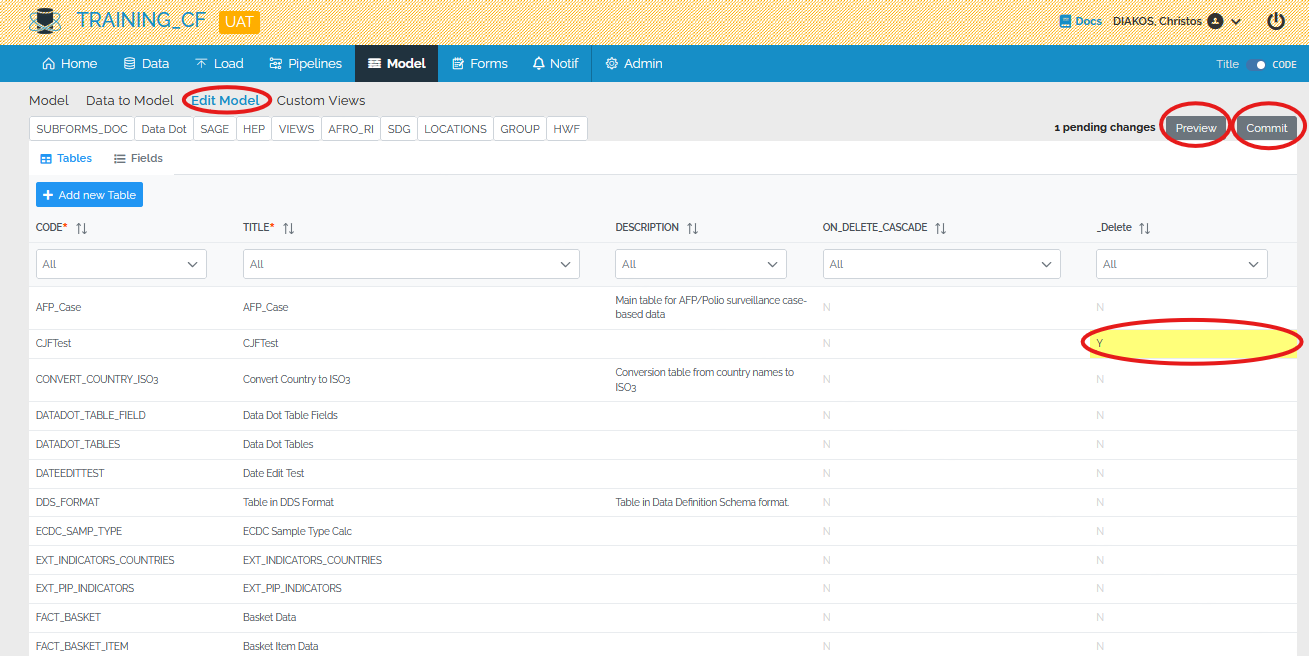The image size is (1309, 656).
Task: Switch to the Fields tab
Action: click(138, 158)
